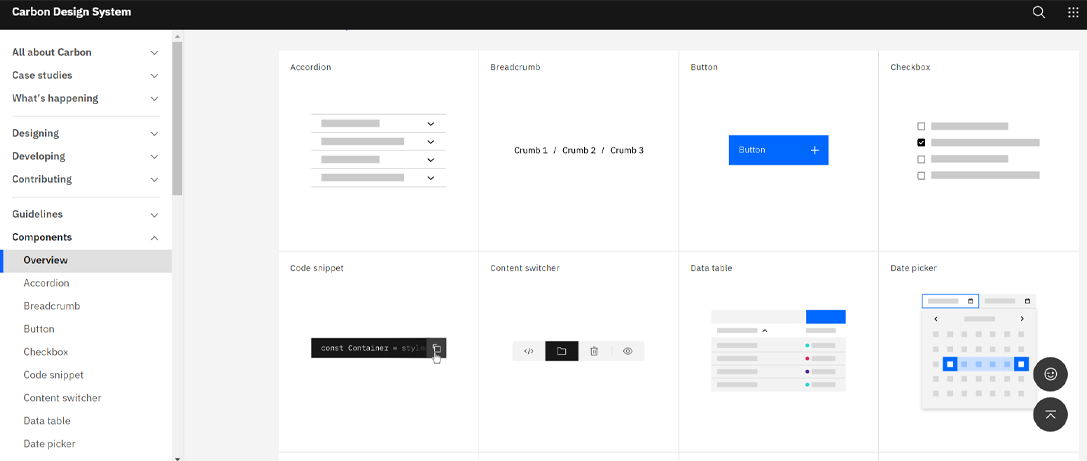
Task: Select Overview in the sidebar
Action: tap(86, 261)
